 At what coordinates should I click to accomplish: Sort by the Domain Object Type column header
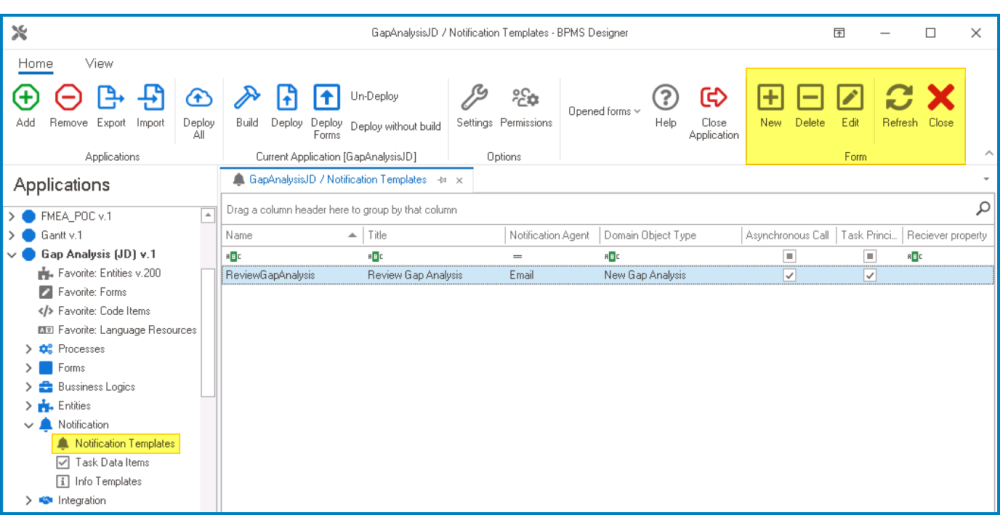click(x=670, y=235)
